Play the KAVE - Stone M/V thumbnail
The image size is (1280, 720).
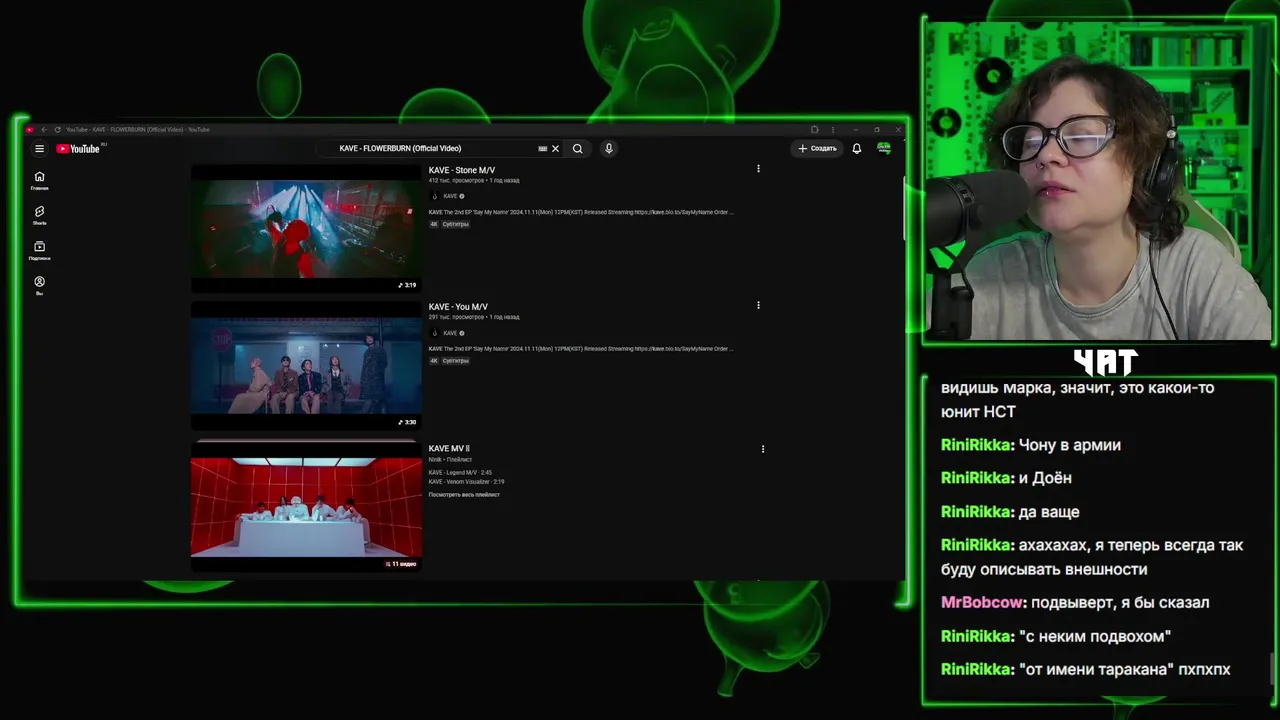(306, 229)
